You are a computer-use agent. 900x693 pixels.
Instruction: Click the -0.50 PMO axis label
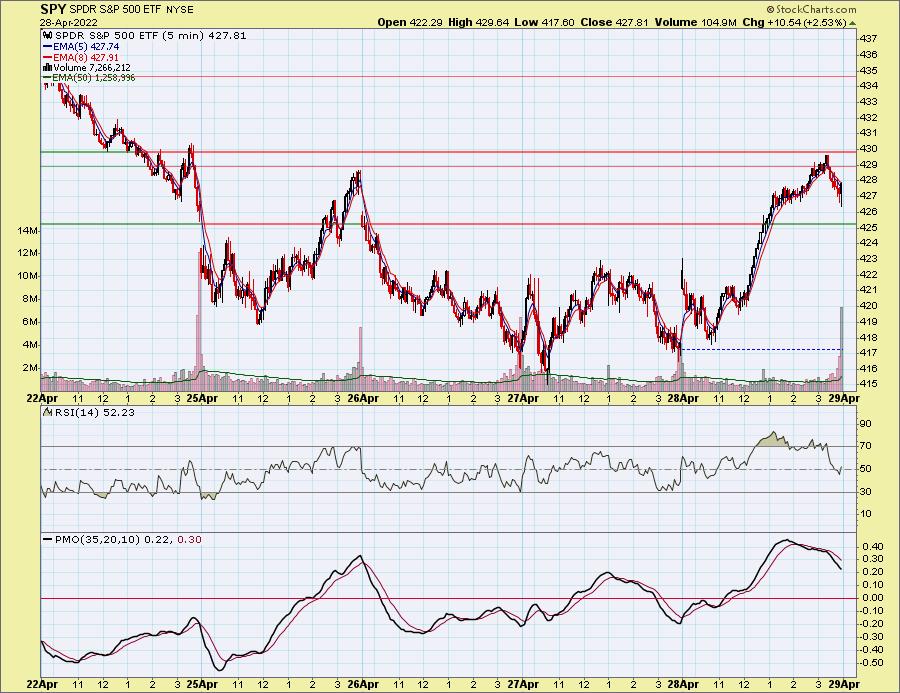871,663
